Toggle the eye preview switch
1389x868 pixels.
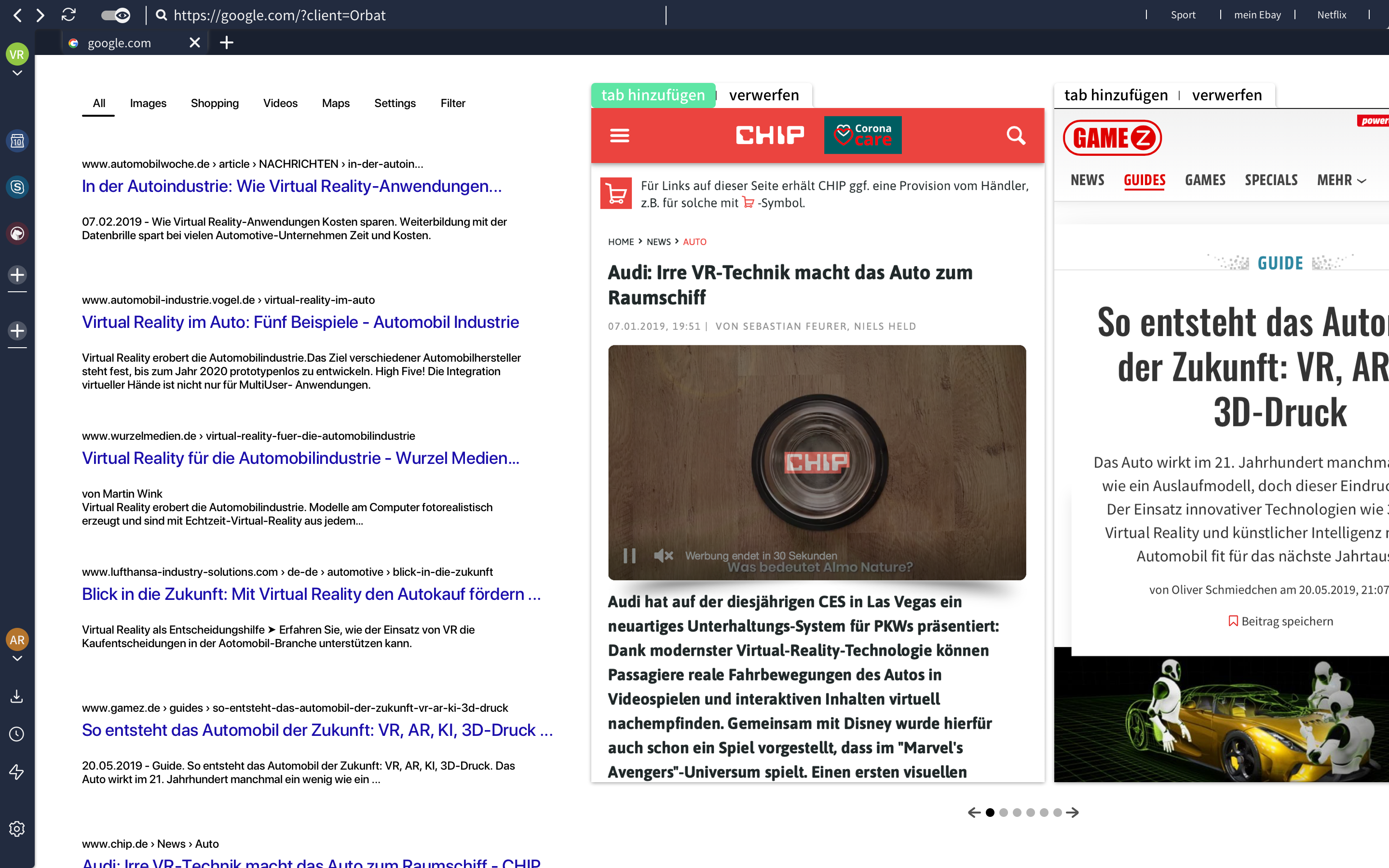point(115,15)
